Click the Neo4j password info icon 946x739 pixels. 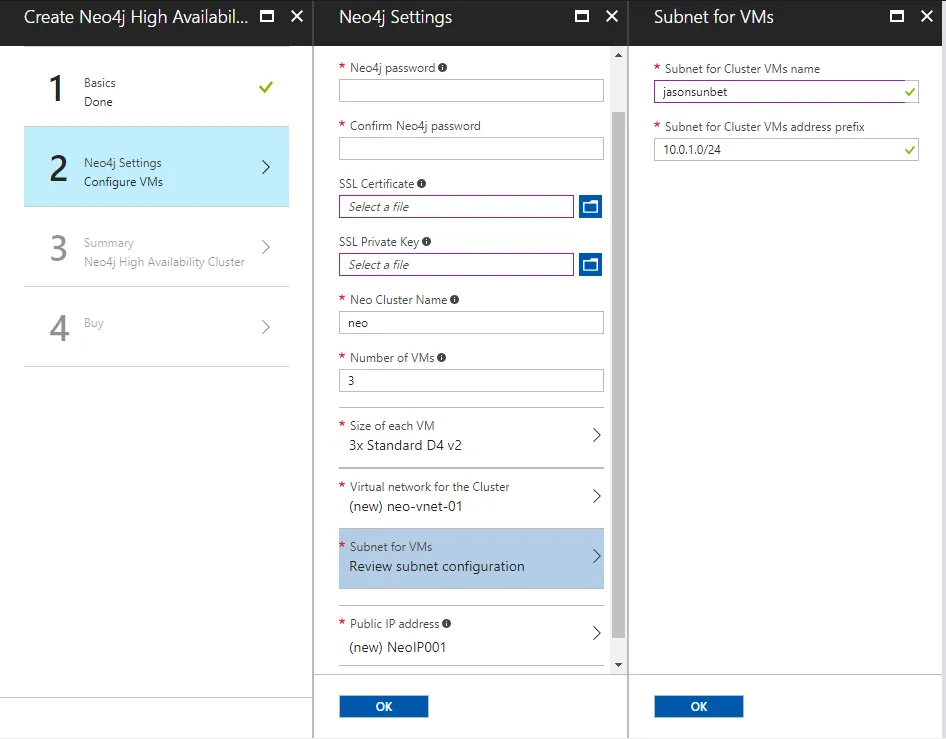[x=443, y=68]
